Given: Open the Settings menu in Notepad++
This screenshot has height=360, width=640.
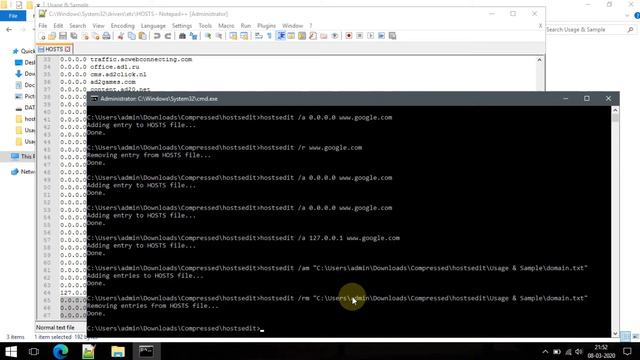Looking at the screenshot, I should pos(182,26).
